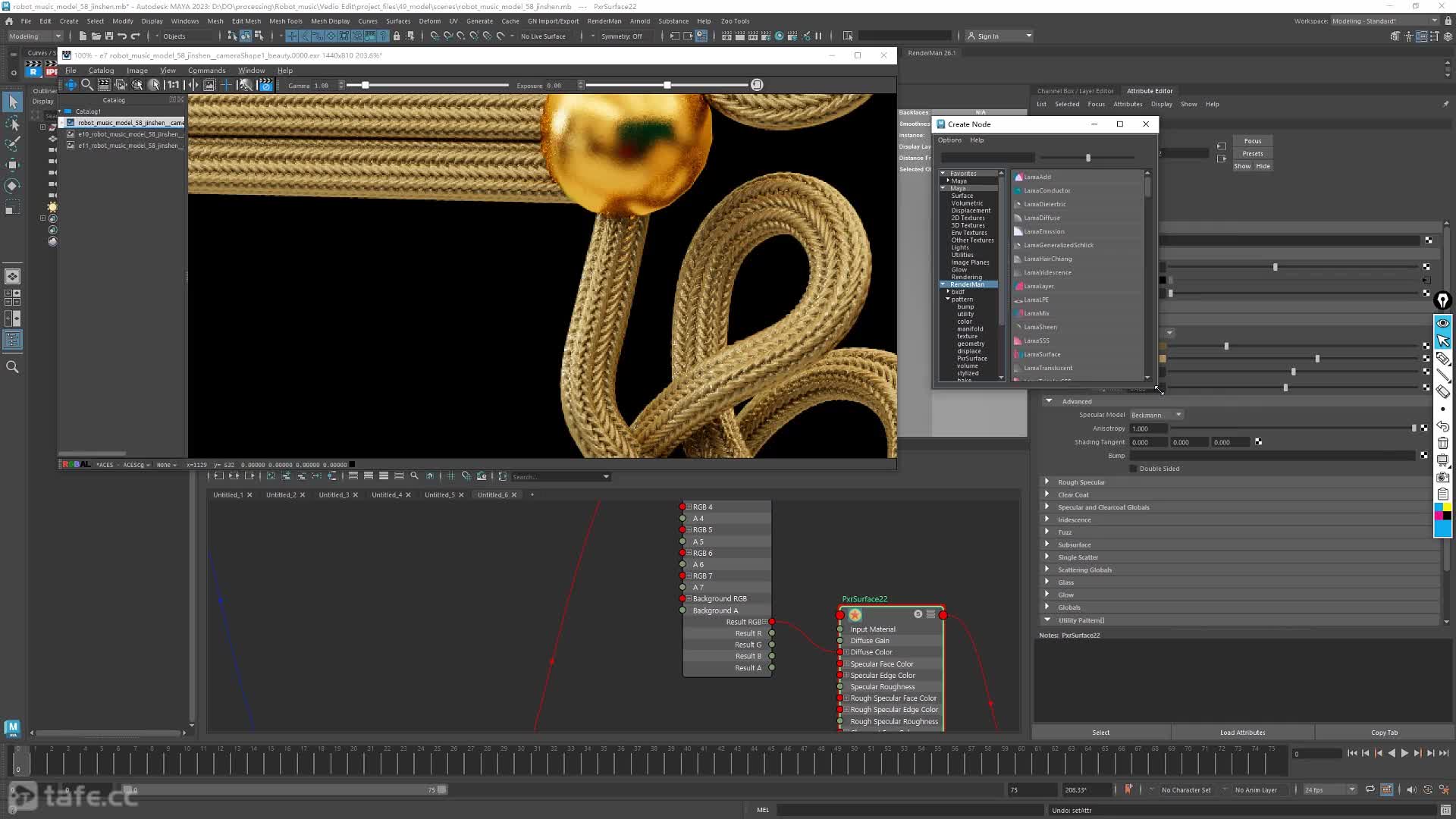Click Result RGB output port on node

772,622
